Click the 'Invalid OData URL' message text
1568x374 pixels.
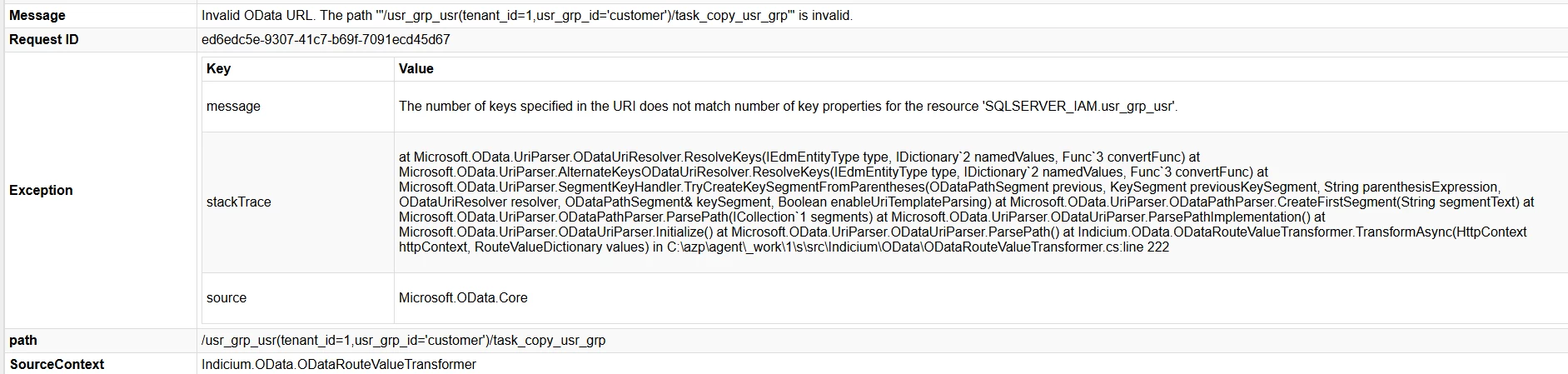coord(526,16)
